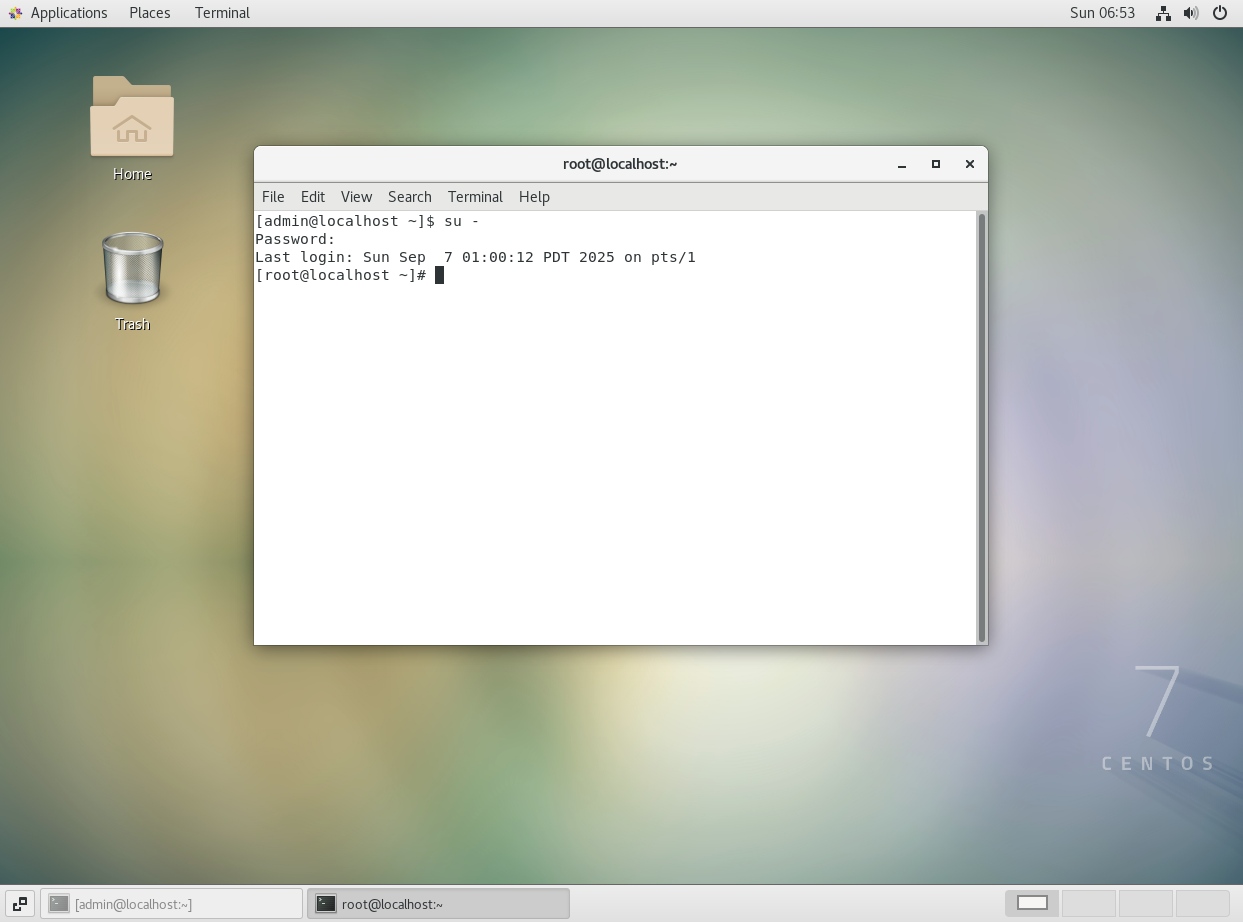Open the Edit menu
1243x922 pixels.
click(313, 197)
